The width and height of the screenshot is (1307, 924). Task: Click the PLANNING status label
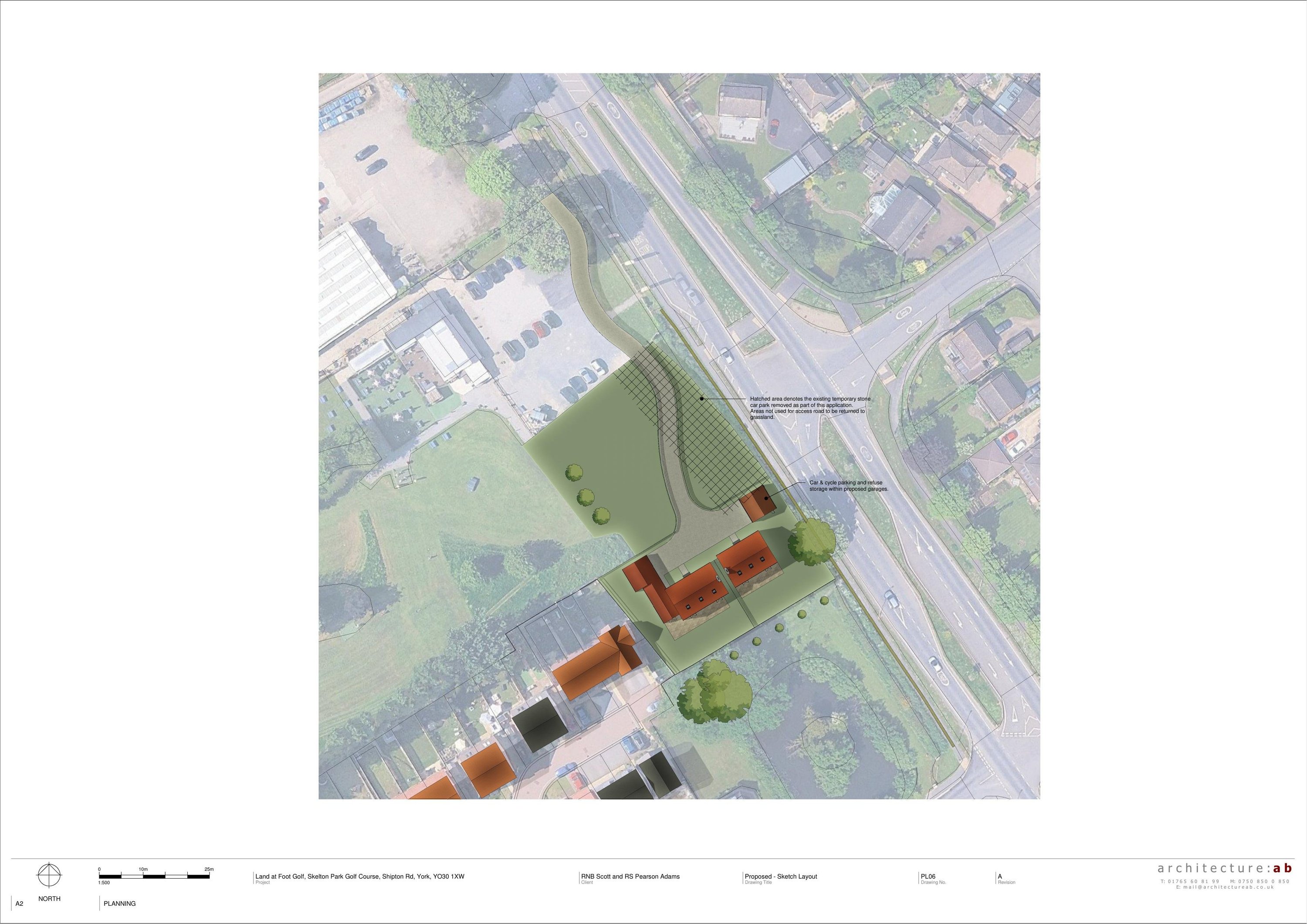[x=119, y=904]
